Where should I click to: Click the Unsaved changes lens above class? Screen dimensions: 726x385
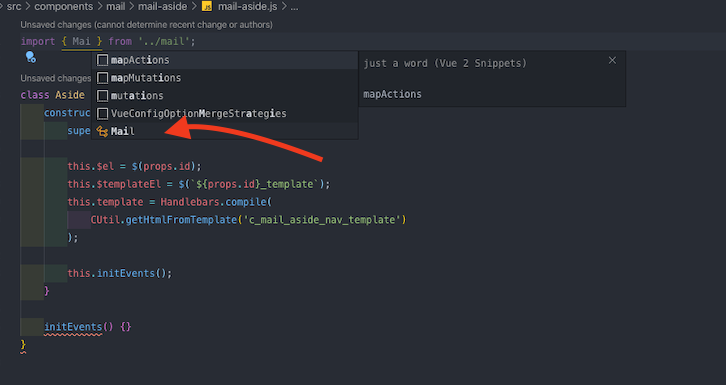point(56,78)
